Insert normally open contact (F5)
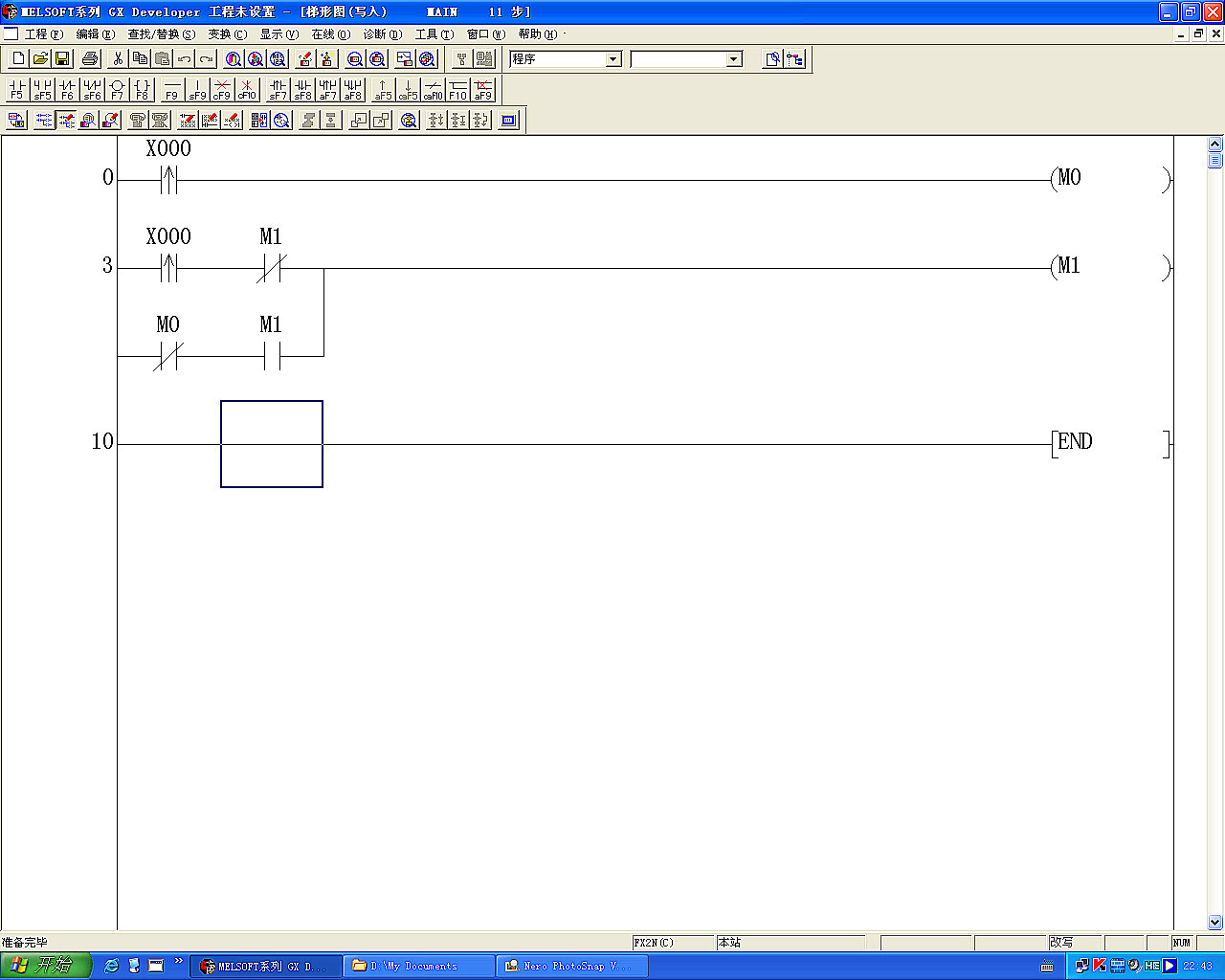This screenshot has height=980, width=1225. click(x=16, y=90)
